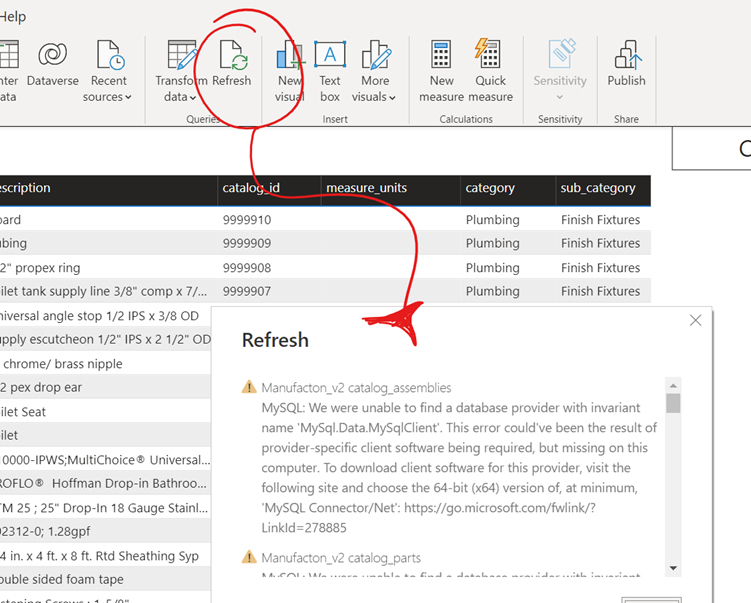Insert a New visual
This screenshot has width=751, height=603.
[290, 70]
